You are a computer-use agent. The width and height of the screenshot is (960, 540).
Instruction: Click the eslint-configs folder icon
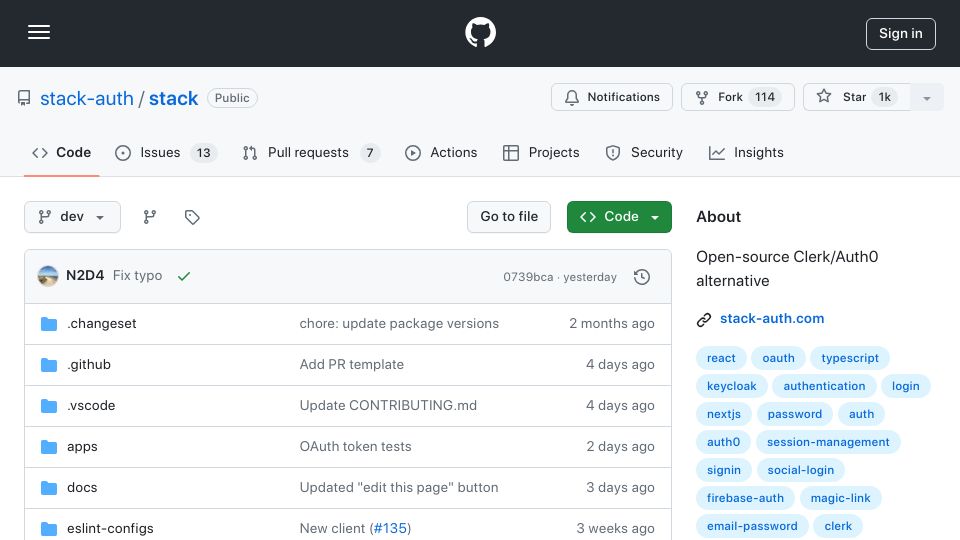pyautogui.click(x=49, y=528)
